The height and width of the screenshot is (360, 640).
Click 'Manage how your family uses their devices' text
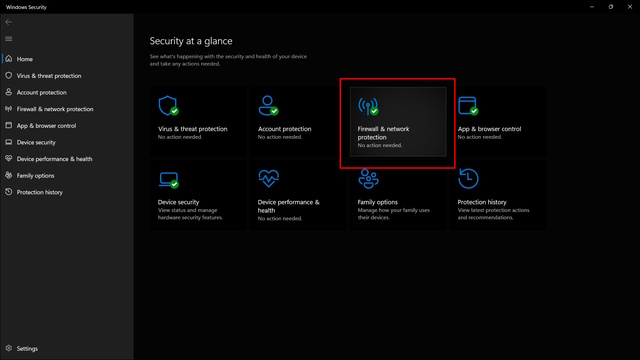click(393, 214)
